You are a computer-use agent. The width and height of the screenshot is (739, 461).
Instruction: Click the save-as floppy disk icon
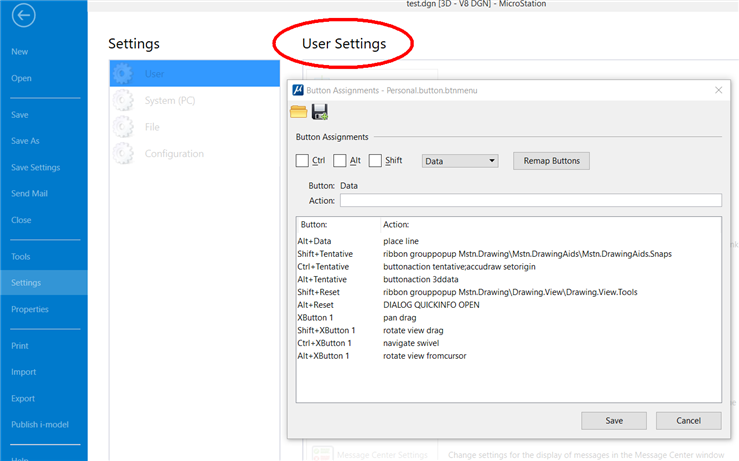(320, 112)
